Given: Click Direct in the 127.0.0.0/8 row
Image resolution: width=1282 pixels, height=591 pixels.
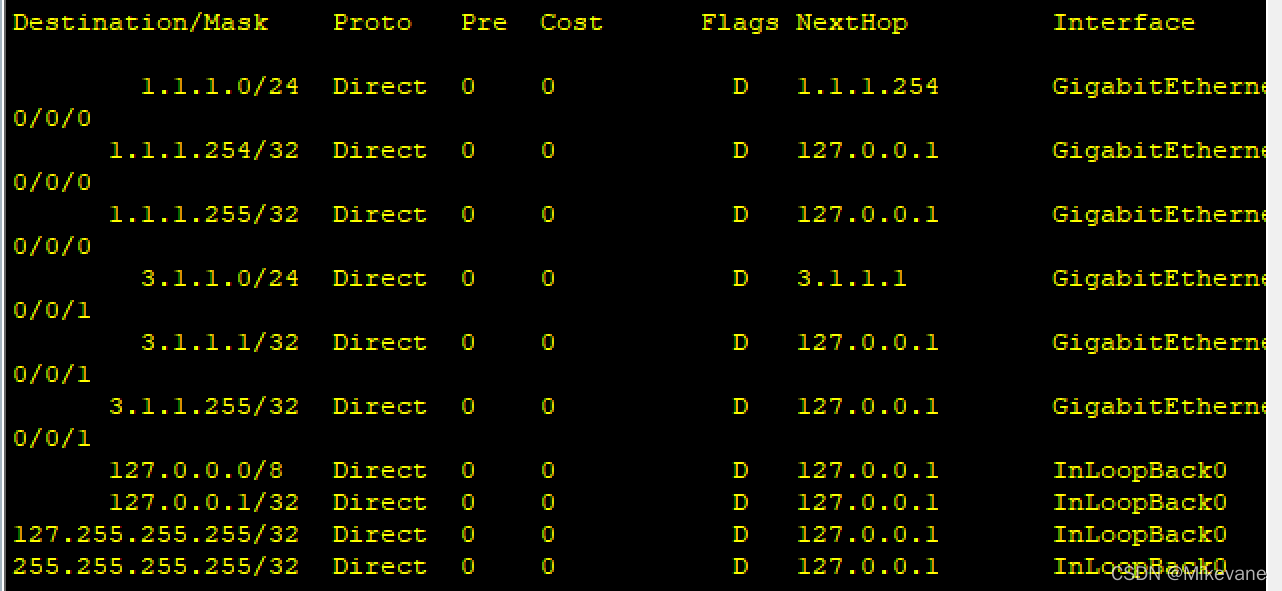Looking at the screenshot, I should coord(380,471).
